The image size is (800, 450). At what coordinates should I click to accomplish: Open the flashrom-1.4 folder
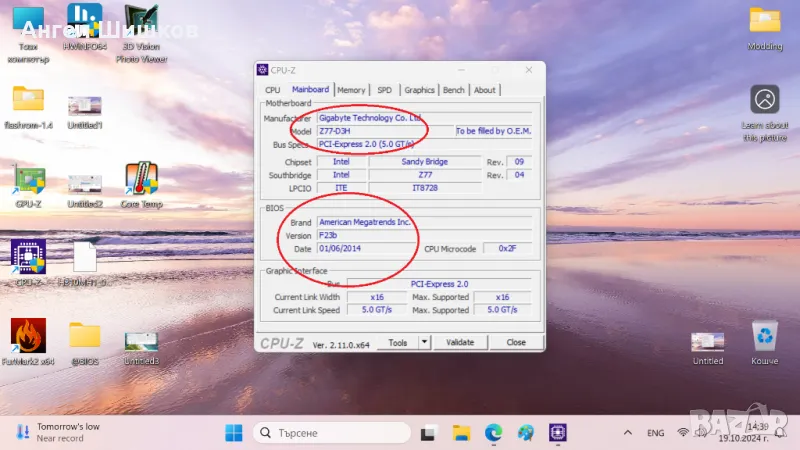click(28, 100)
